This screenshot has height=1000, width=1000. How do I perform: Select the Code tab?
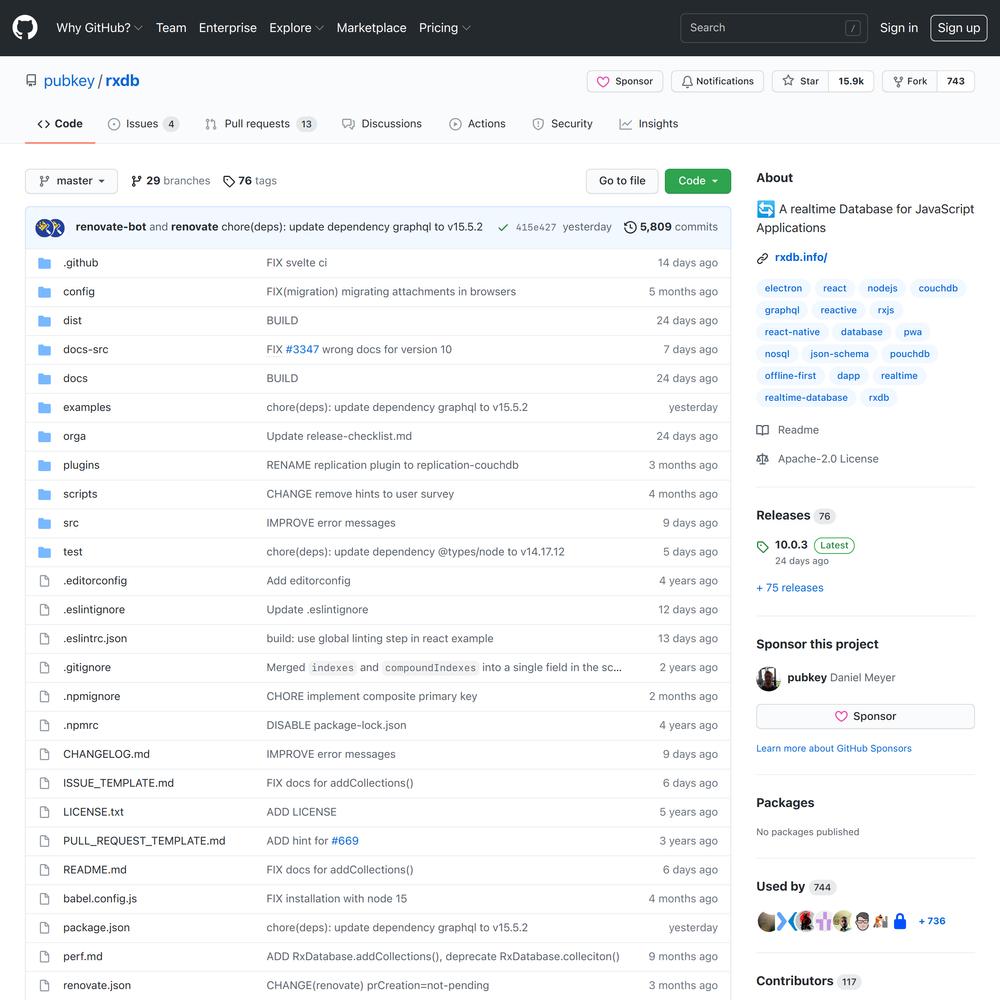pos(60,124)
